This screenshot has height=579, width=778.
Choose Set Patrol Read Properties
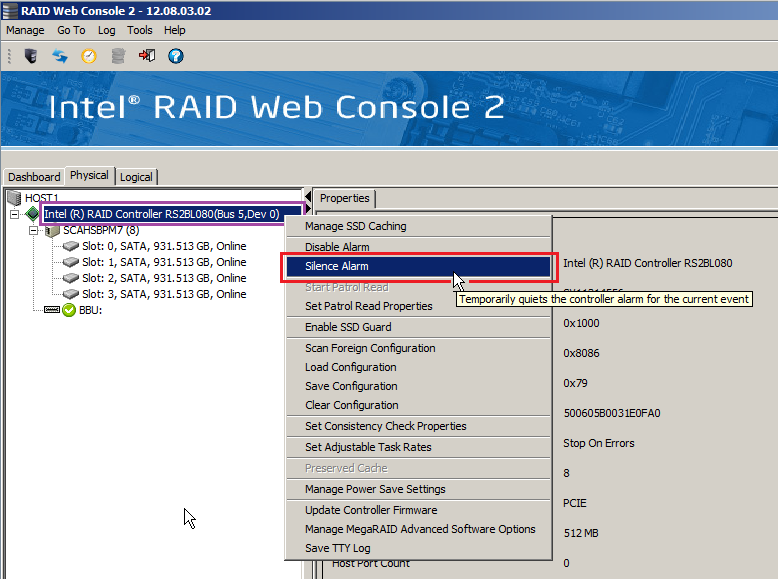pos(418,306)
